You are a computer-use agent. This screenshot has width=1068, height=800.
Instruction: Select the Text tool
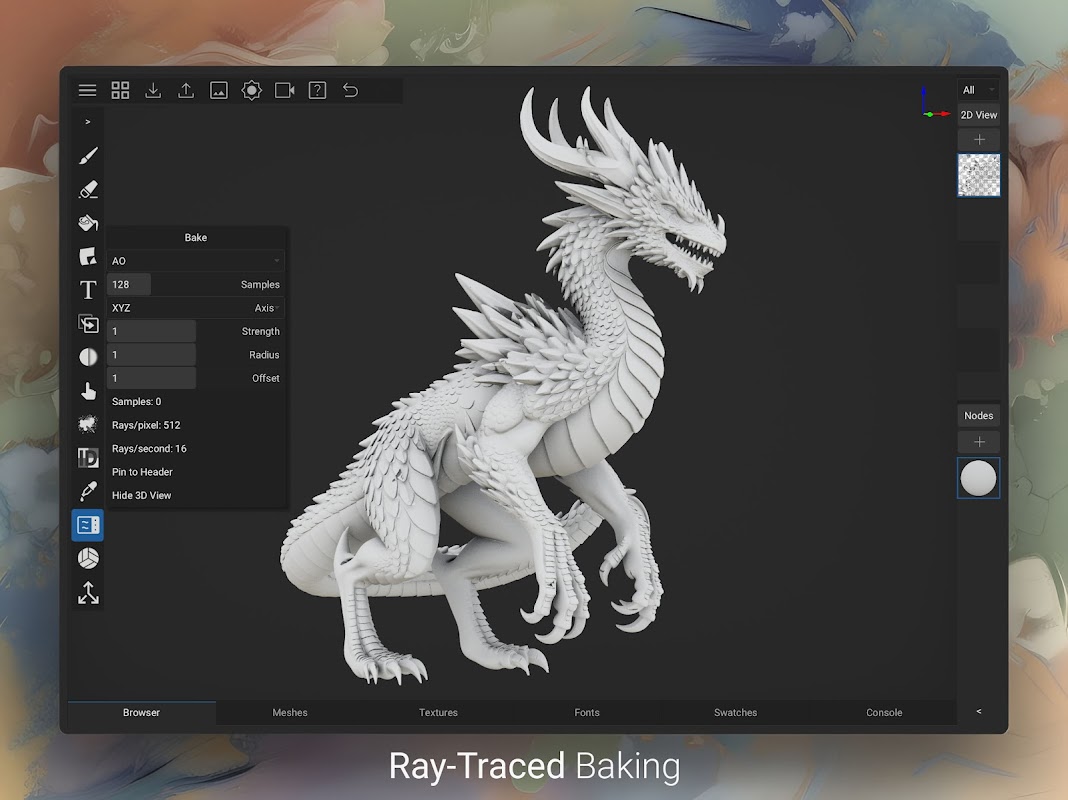[x=88, y=290]
